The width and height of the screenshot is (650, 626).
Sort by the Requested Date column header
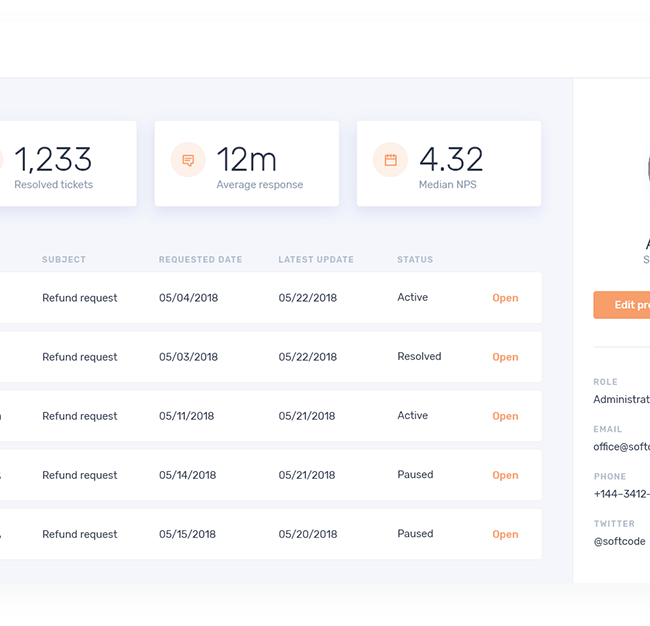coord(200,260)
